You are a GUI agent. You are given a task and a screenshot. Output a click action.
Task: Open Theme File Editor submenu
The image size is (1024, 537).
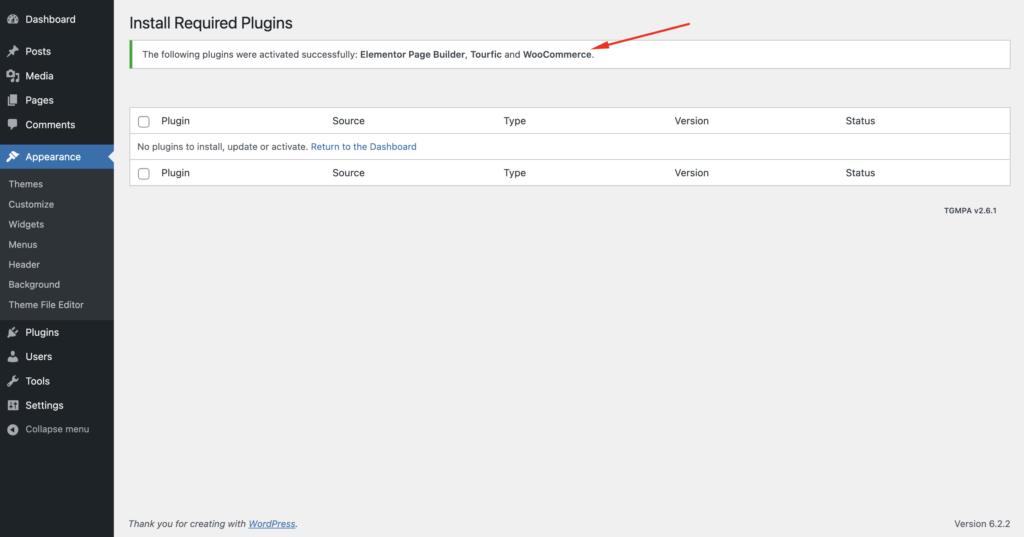point(46,304)
